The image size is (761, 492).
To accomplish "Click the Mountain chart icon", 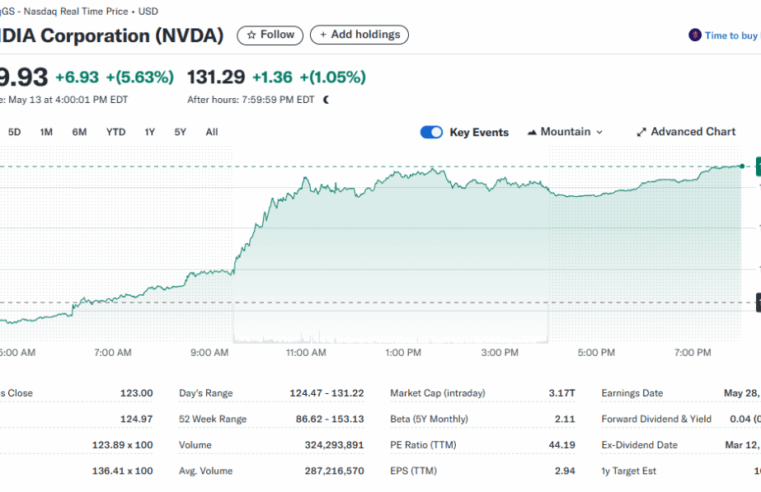I will [532, 132].
